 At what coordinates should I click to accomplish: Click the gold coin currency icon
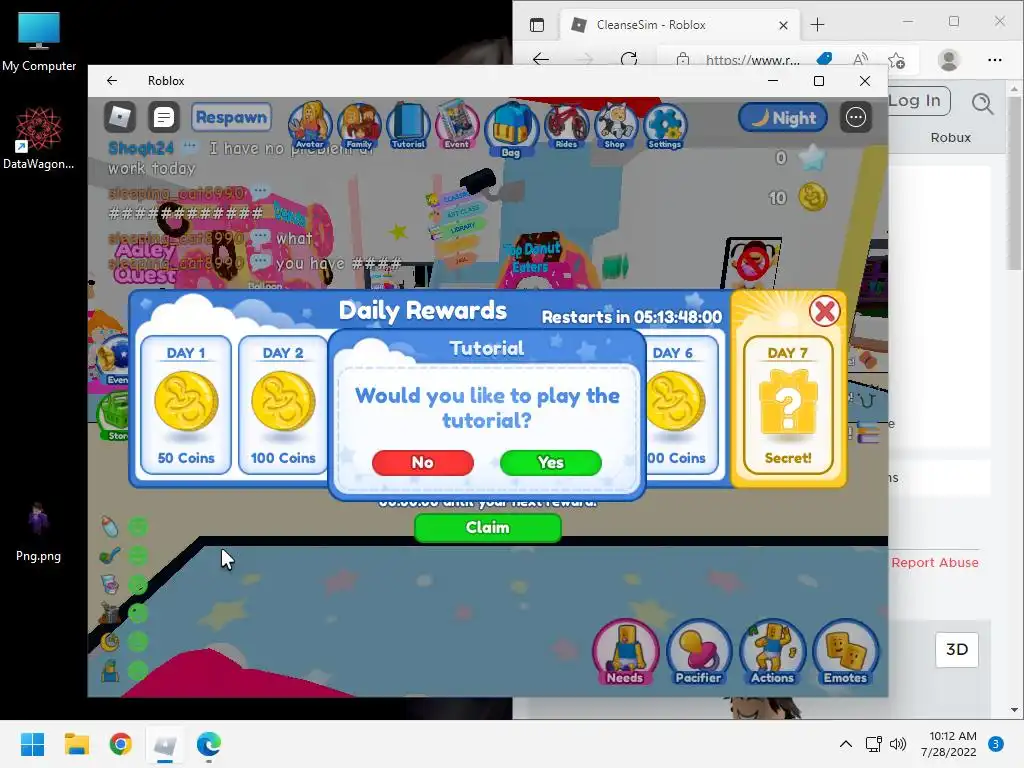(812, 197)
